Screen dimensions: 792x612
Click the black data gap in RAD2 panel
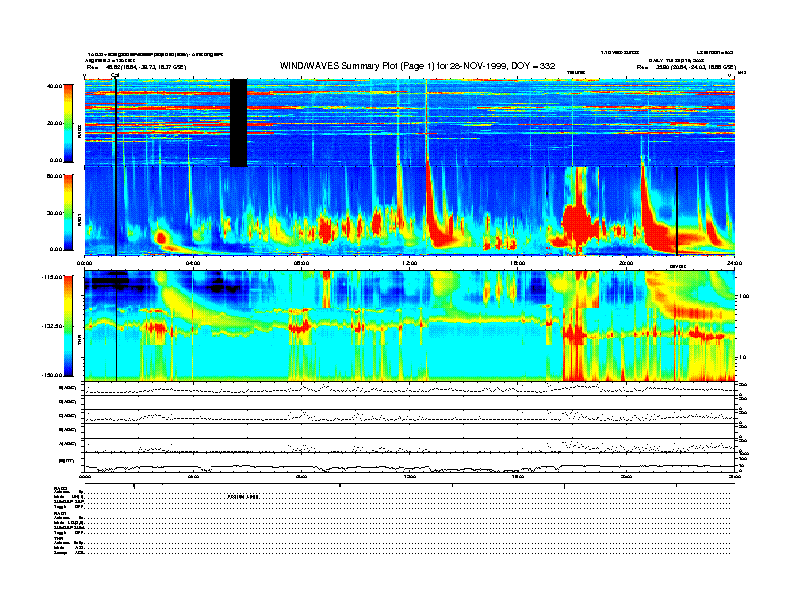238,123
